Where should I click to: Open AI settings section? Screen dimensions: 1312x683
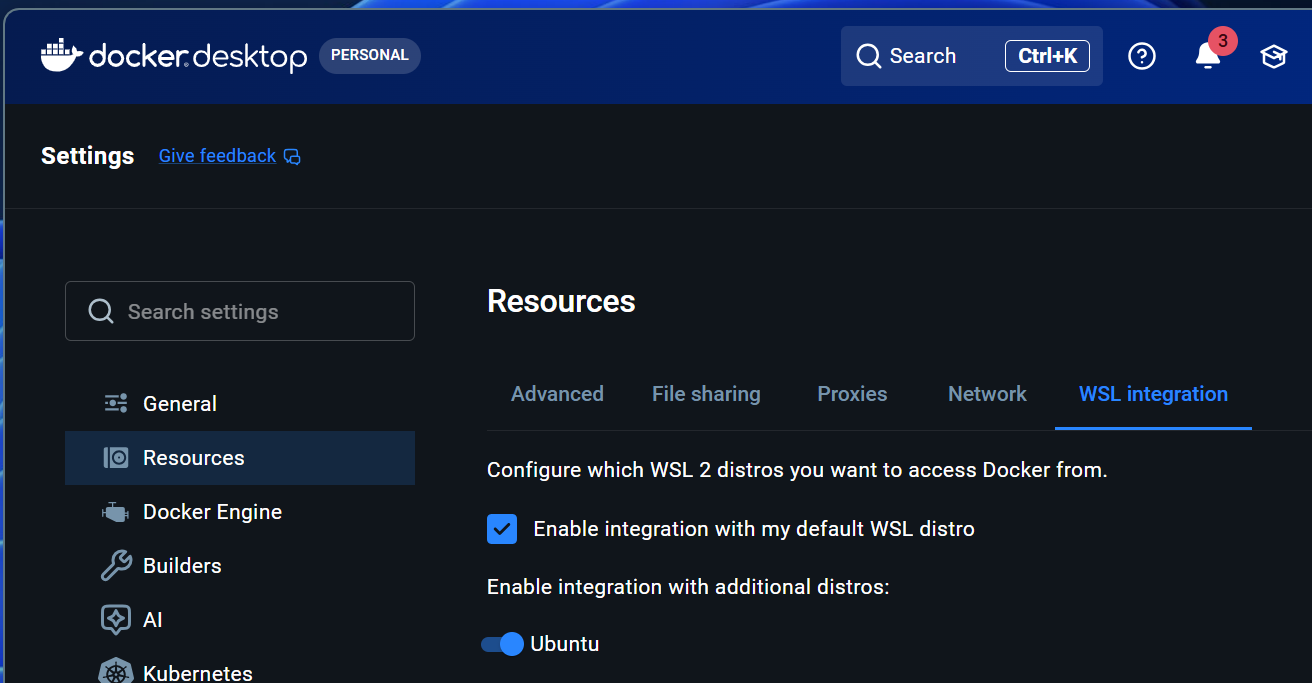coord(240,620)
